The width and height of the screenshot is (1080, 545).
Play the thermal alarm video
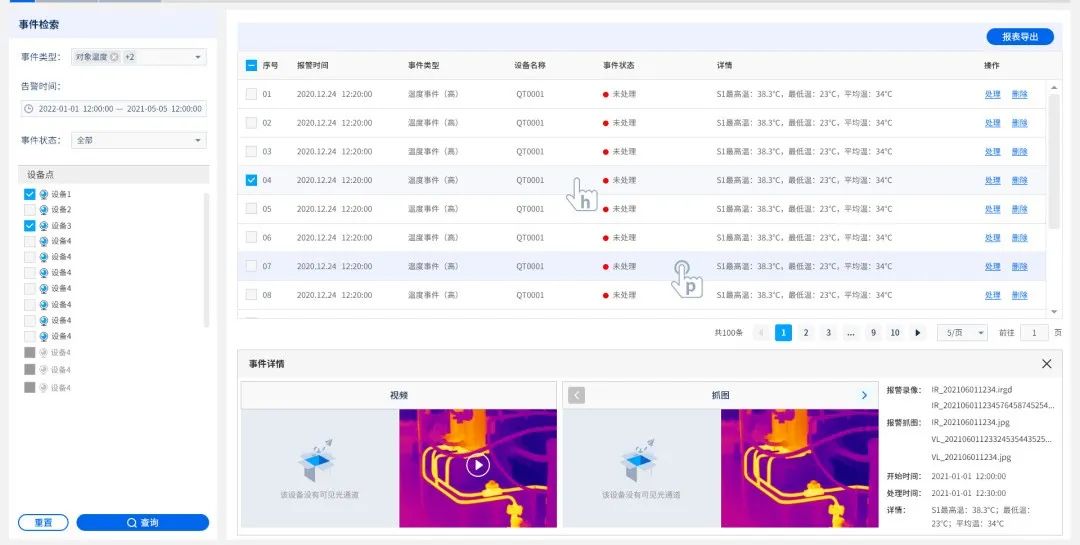[x=477, y=465]
